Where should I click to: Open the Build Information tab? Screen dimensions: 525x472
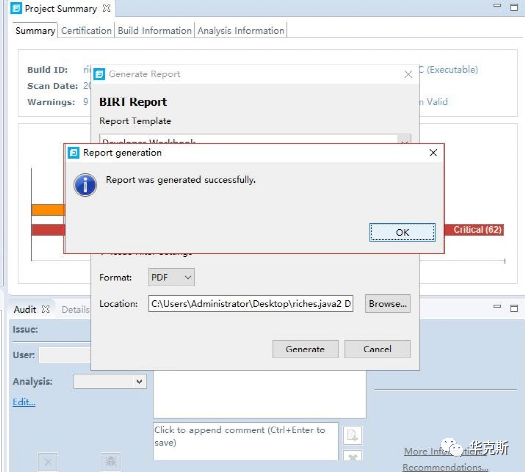click(x=154, y=30)
